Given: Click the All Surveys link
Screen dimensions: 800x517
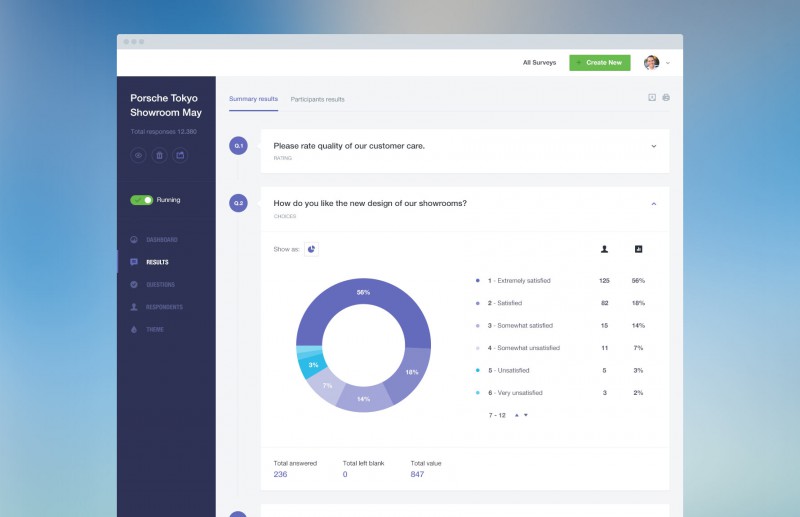Looking at the screenshot, I should 539,63.
